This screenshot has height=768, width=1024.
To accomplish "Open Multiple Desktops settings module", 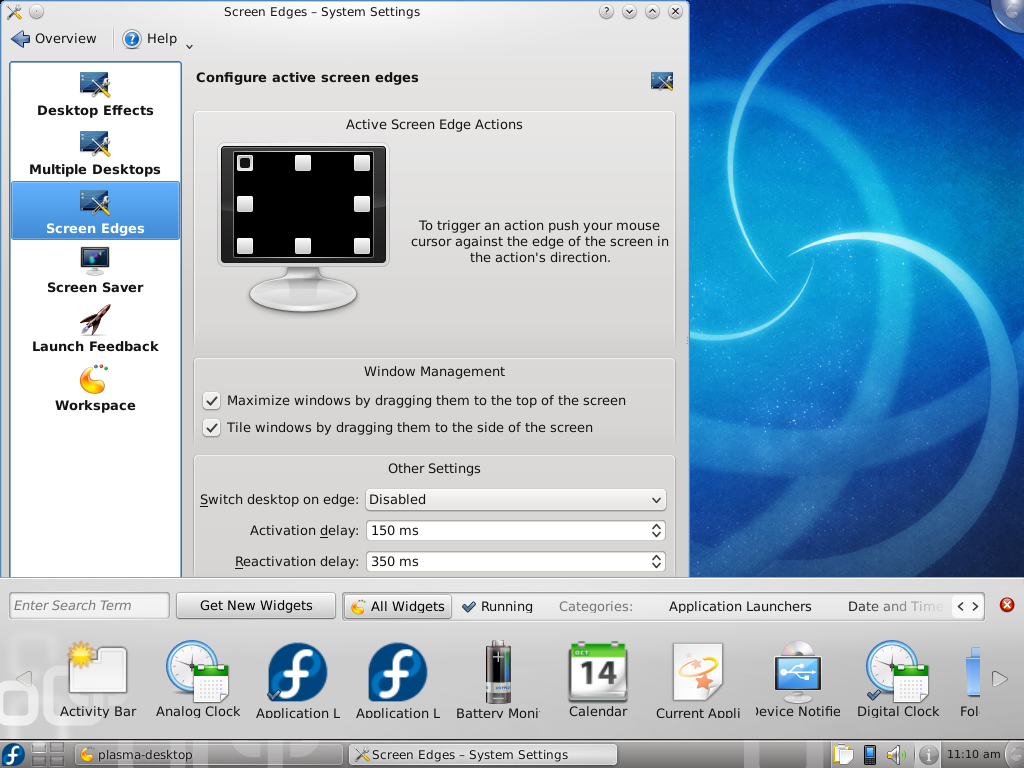I will pyautogui.click(x=95, y=154).
